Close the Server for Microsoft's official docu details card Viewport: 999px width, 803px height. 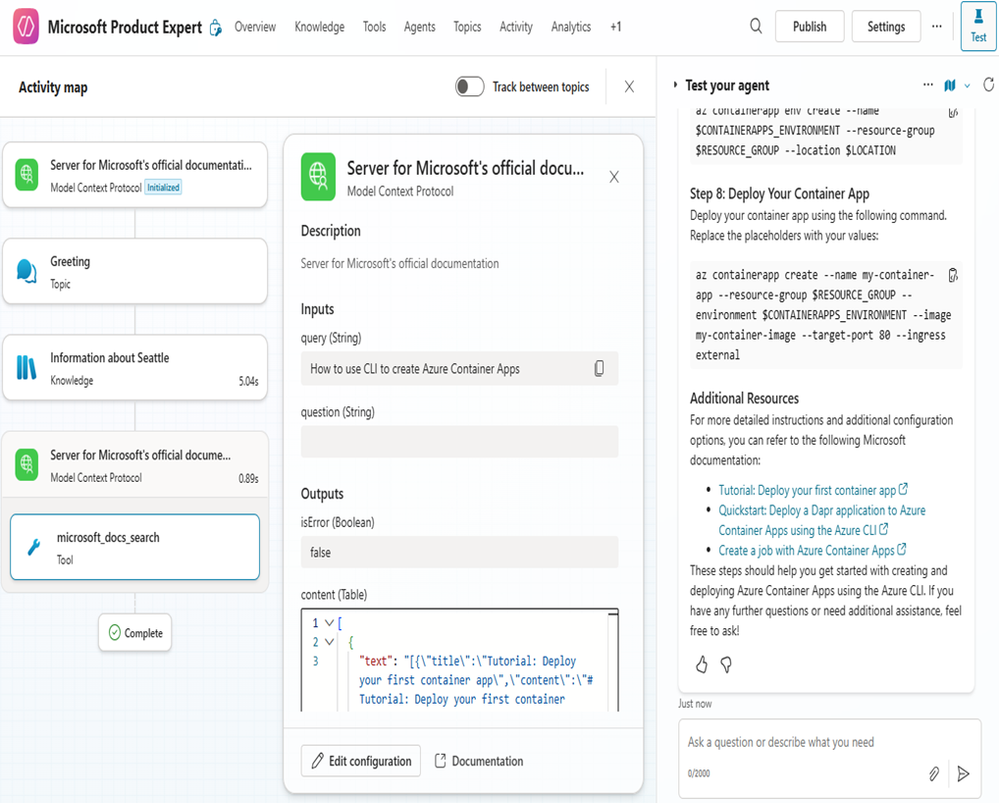614,177
